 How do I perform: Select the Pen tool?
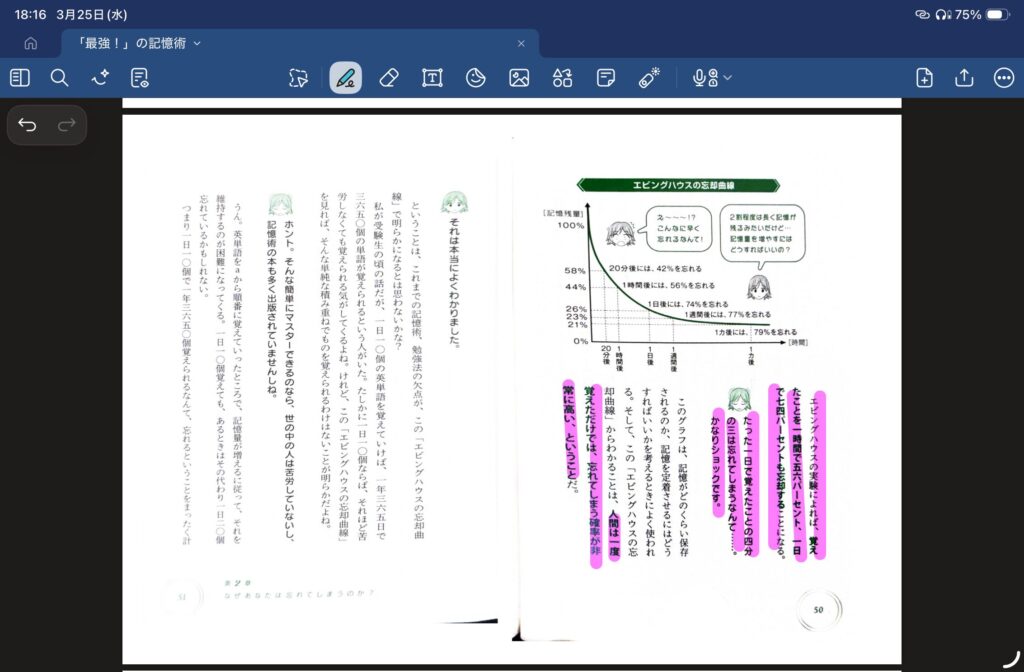(346, 78)
